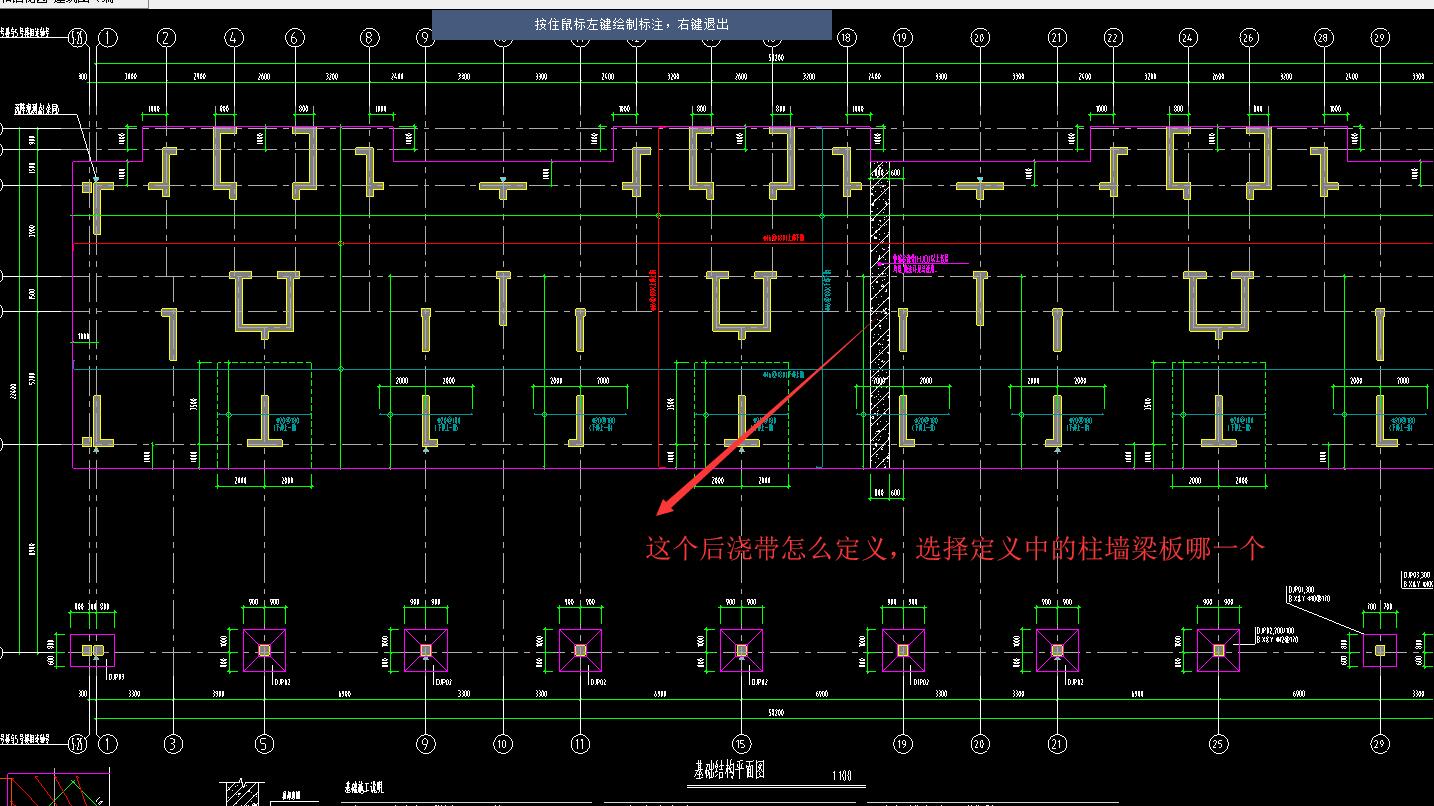Image resolution: width=1434 pixels, height=806 pixels.
Task: Click the blue hint banner about drawing annotations
Action: point(632,25)
